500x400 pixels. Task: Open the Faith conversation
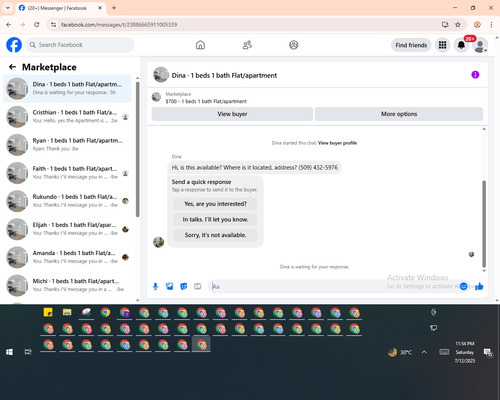pos(67,173)
